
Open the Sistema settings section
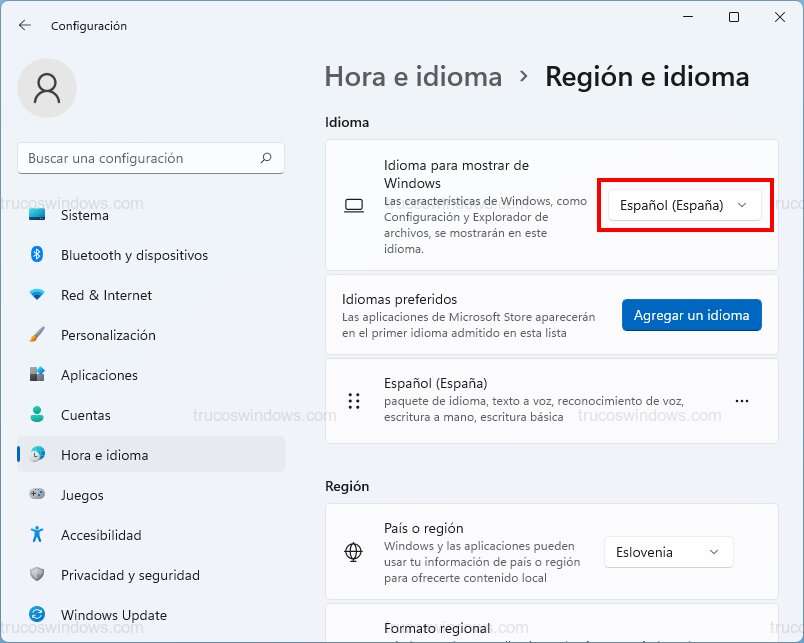pos(85,215)
